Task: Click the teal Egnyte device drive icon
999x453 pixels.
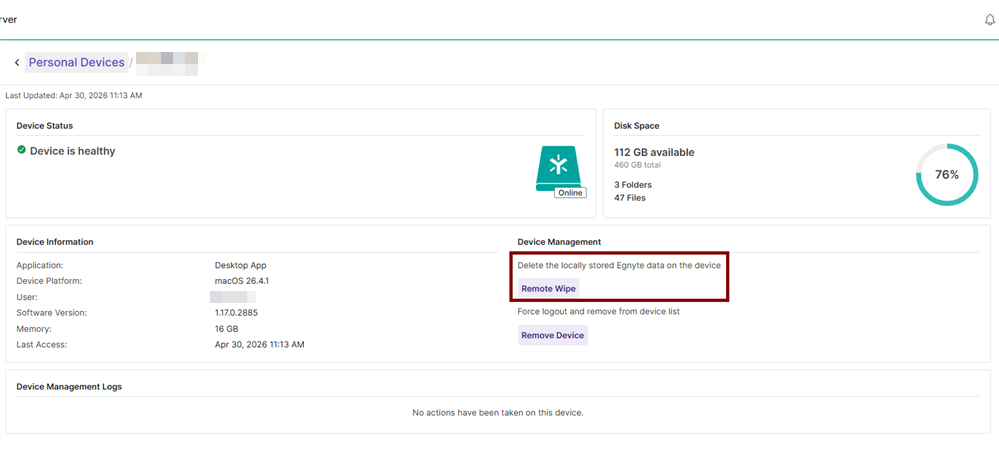Action: click(x=560, y=168)
